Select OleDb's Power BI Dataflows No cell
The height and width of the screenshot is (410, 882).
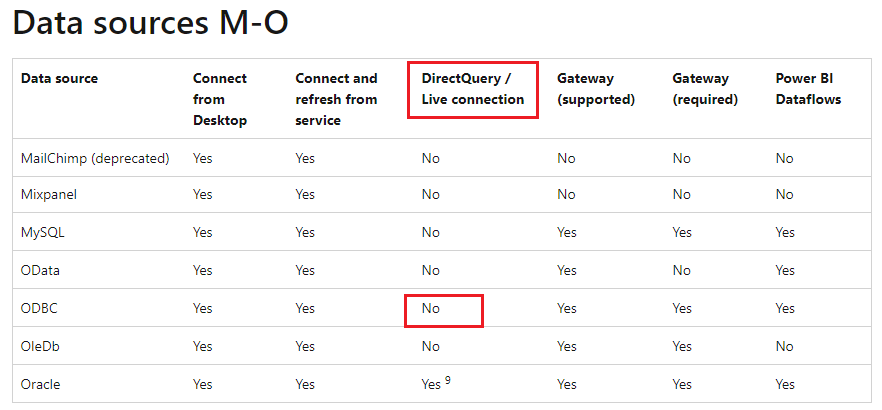[784, 346]
